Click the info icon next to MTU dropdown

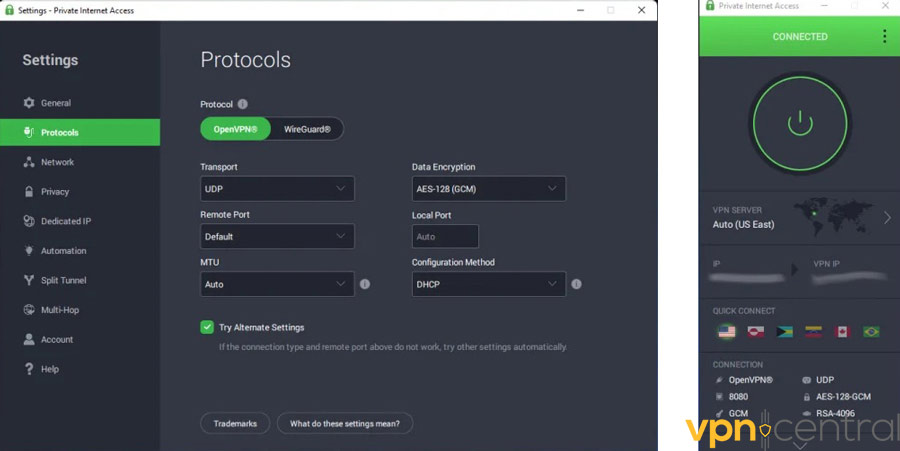tap(365, 284)
